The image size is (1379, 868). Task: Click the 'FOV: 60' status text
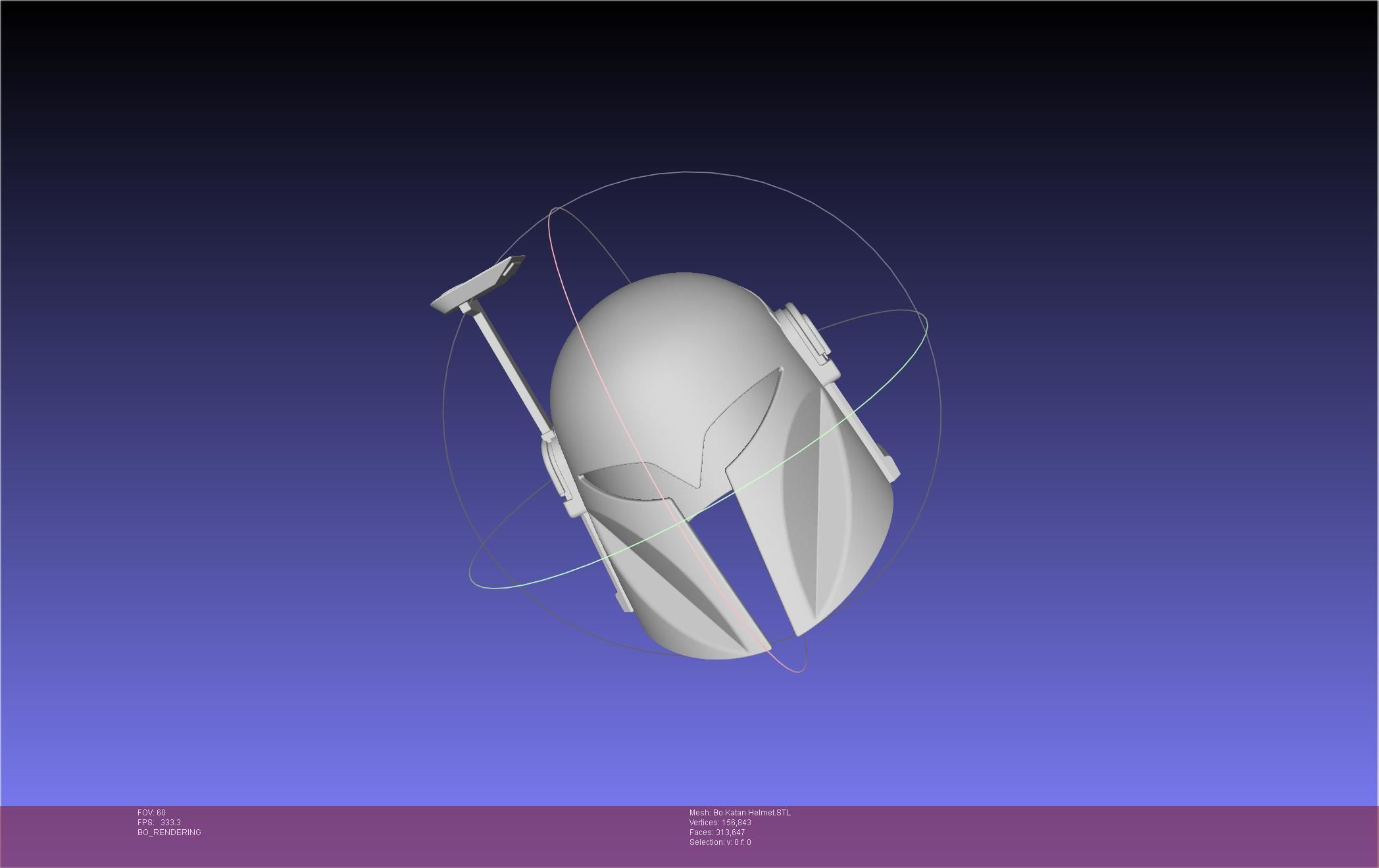pyautogui.click(x=151, y=813)
